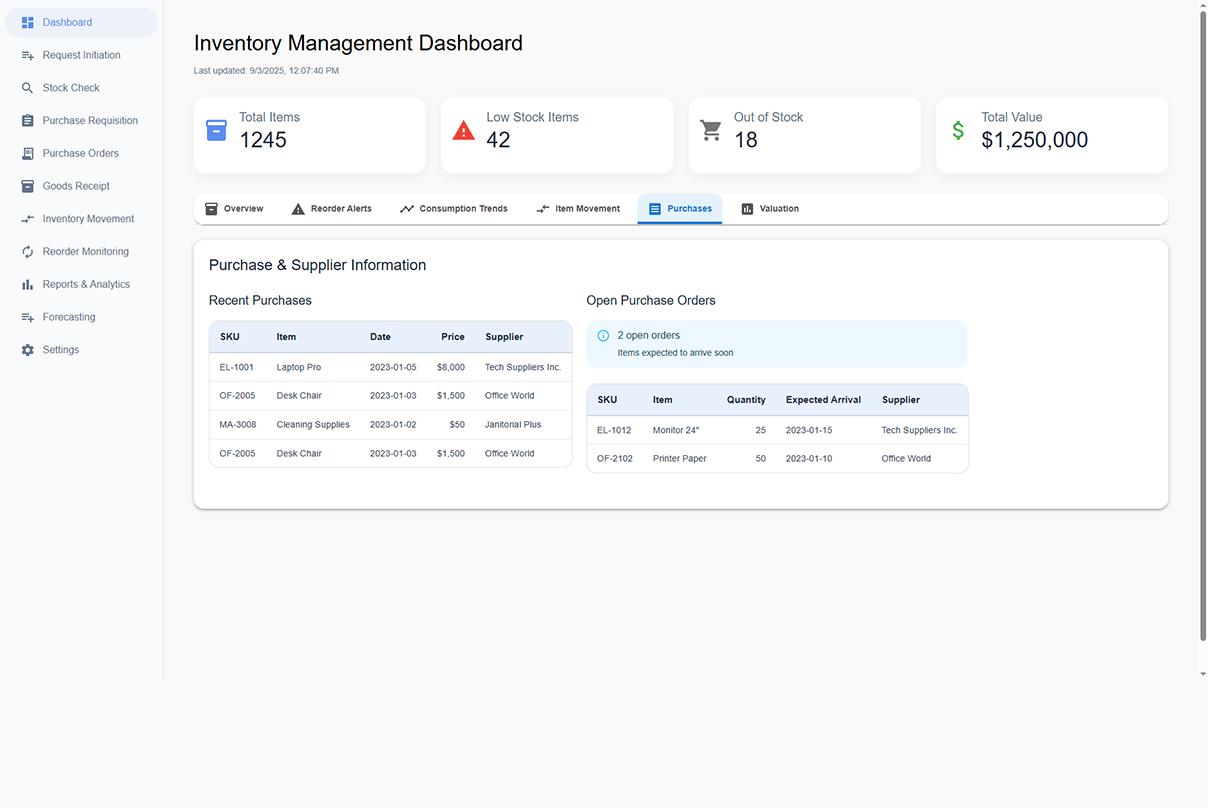This screenshot has height=808, width=1208.
Task: Click the Request Initiation icon
Action: click(x=27, y=55)
